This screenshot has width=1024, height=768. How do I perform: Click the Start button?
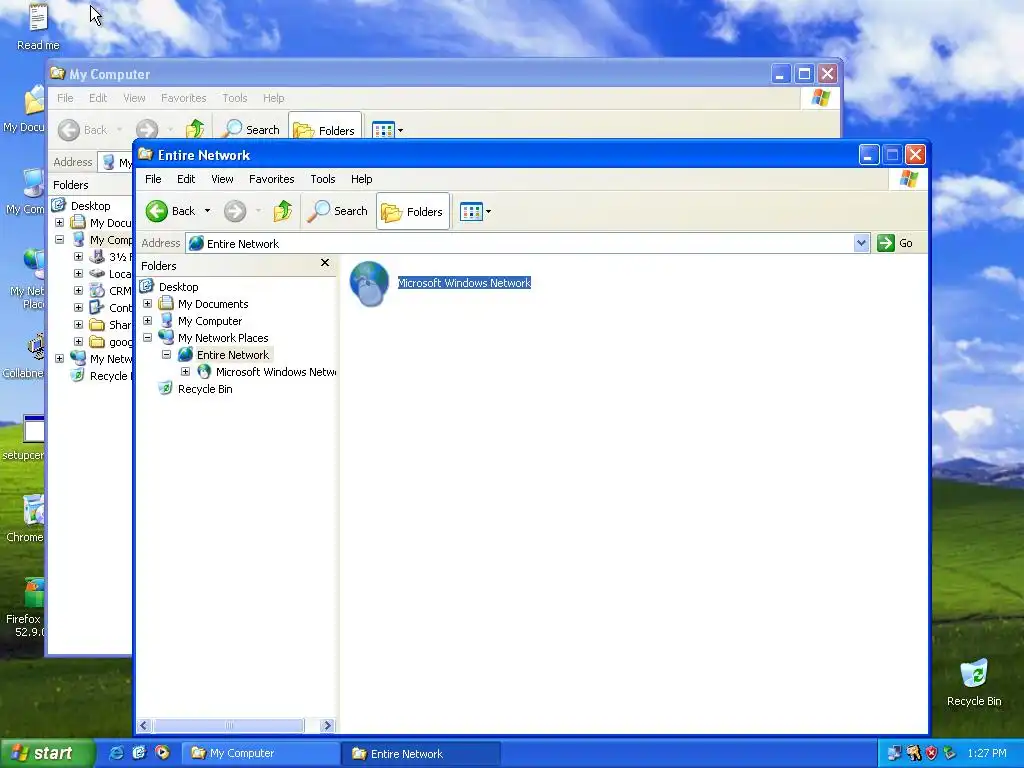[47, 753]
